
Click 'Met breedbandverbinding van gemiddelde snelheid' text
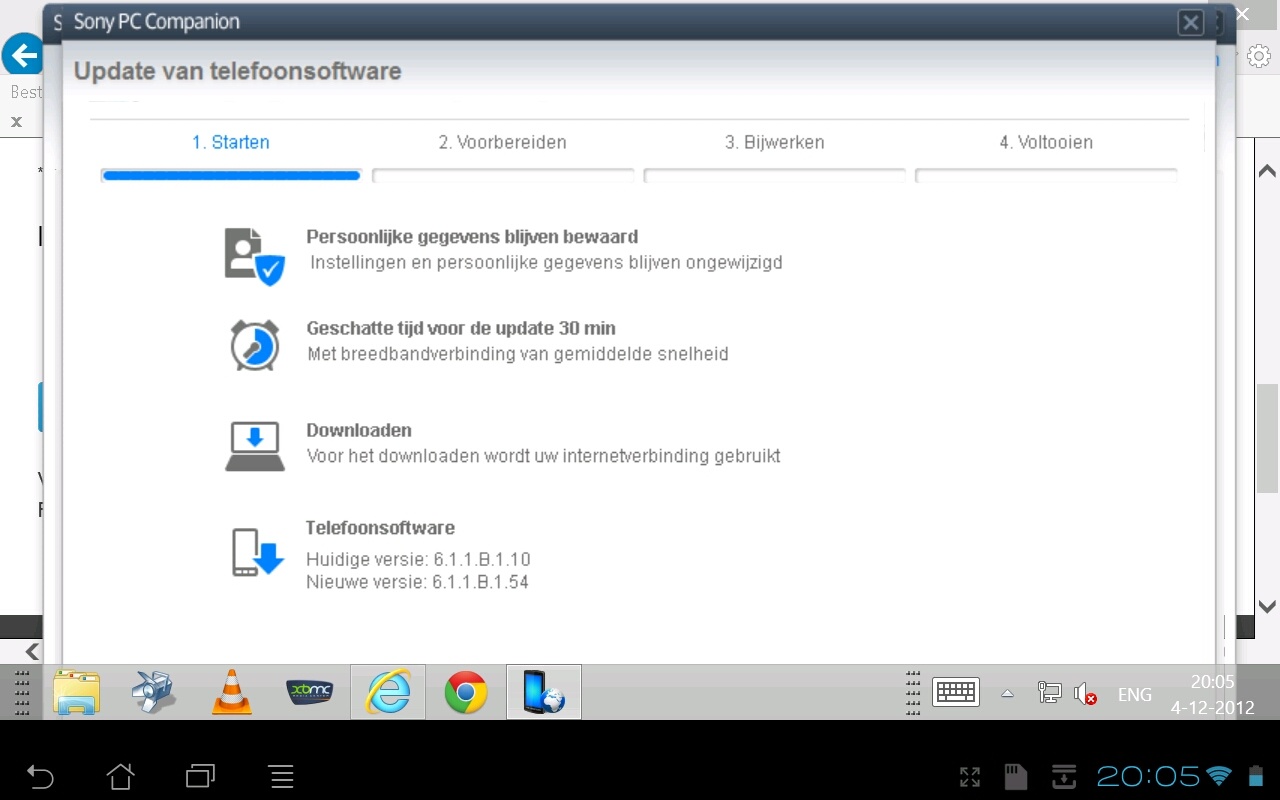518,354
